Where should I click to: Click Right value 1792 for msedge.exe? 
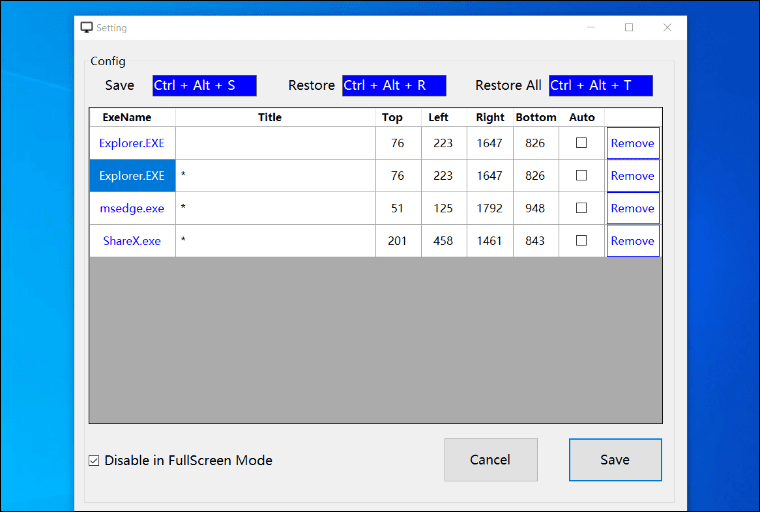click(x=490, y=208)
